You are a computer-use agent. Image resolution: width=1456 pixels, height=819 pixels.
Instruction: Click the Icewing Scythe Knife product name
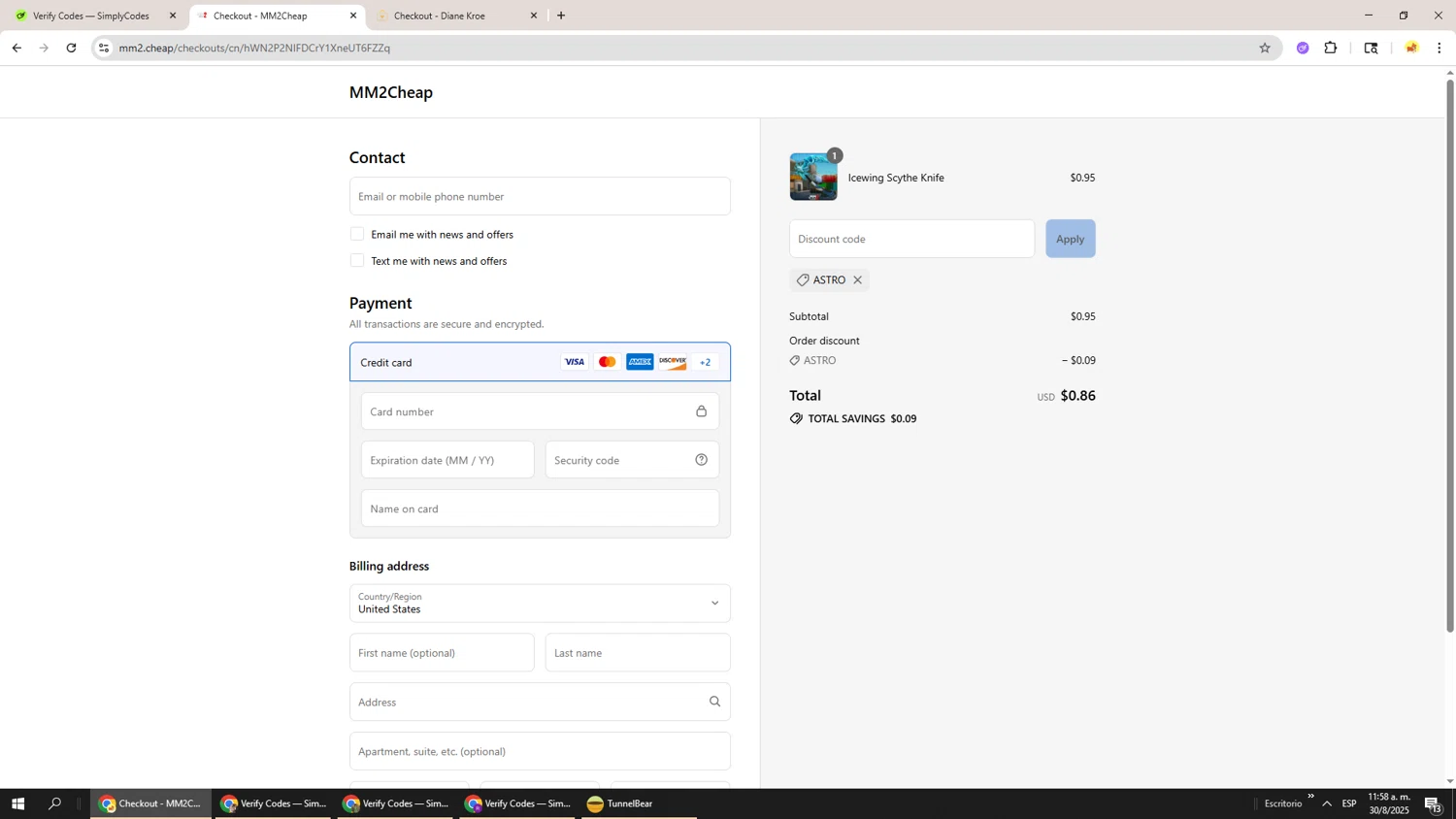click(x=896, y=178)
